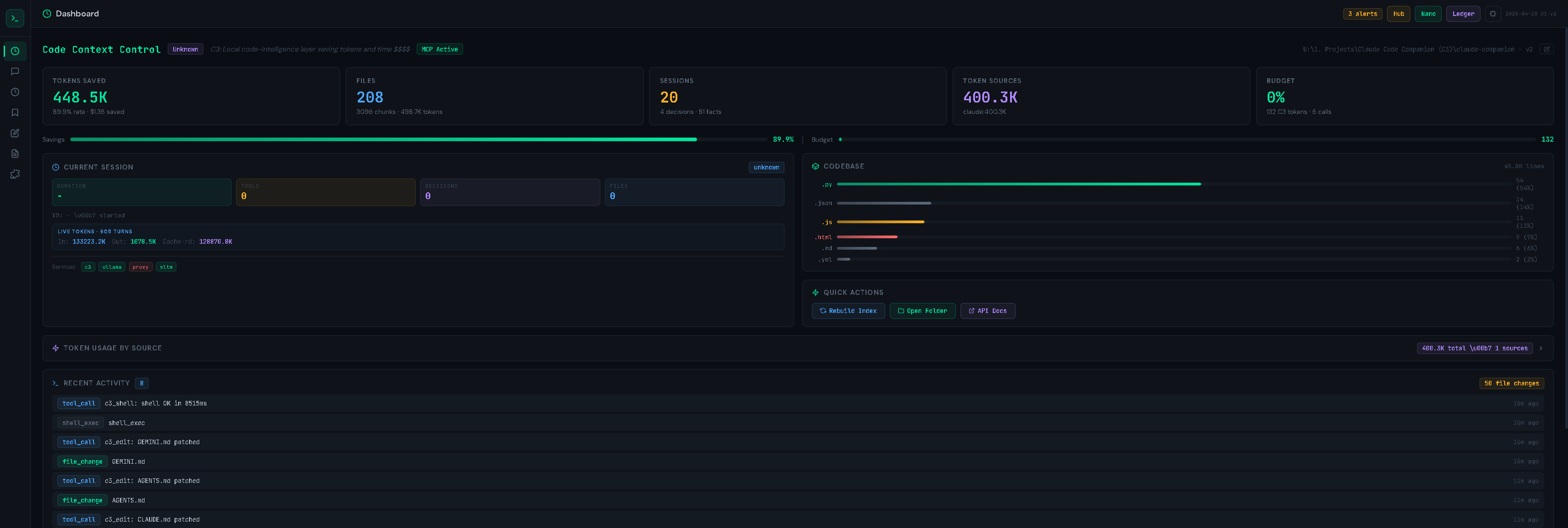Click the Token Sources 400.3K card

pos(1101,96)
